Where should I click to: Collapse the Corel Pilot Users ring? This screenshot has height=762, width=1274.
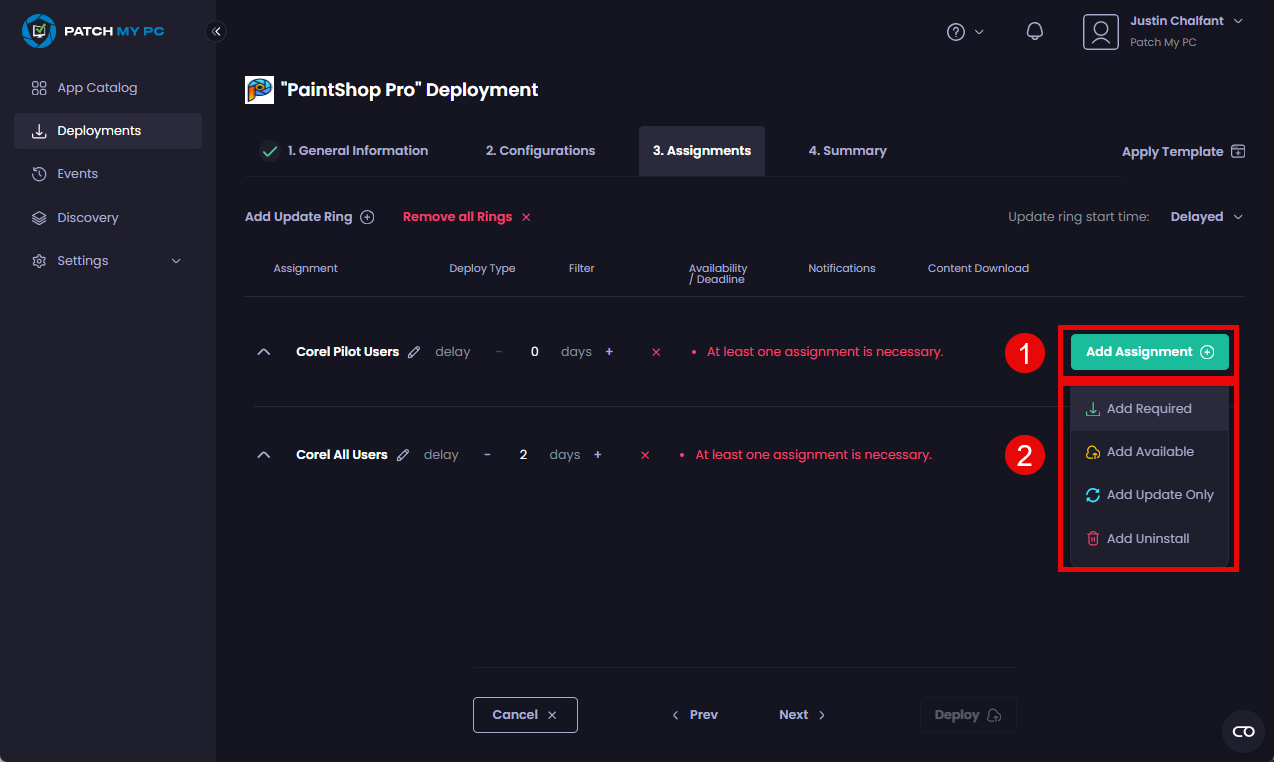point(263,351)
